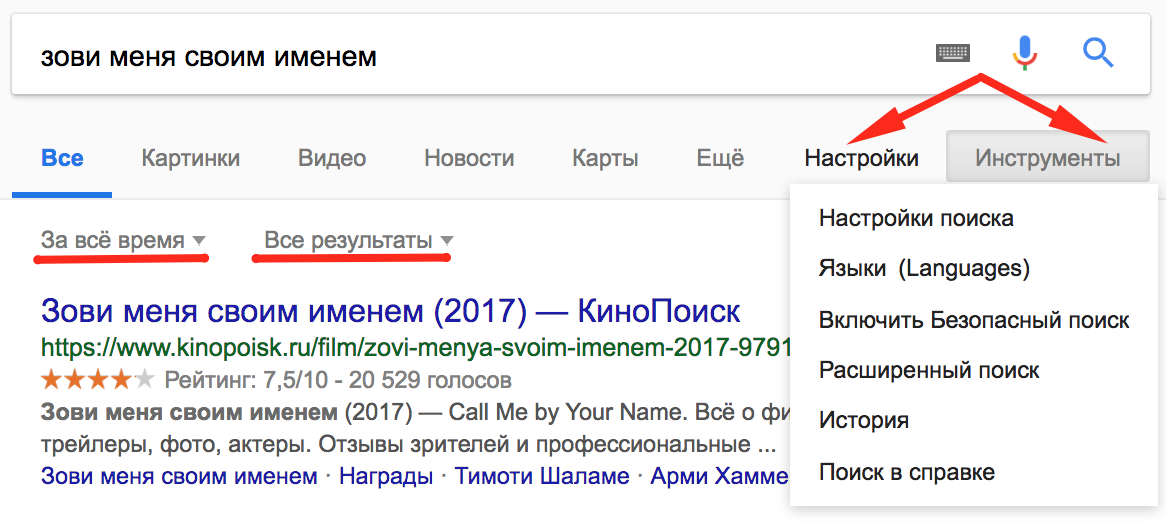Select Включить Безопасный поиск option
1166x524 pixels.
[973, 320]
